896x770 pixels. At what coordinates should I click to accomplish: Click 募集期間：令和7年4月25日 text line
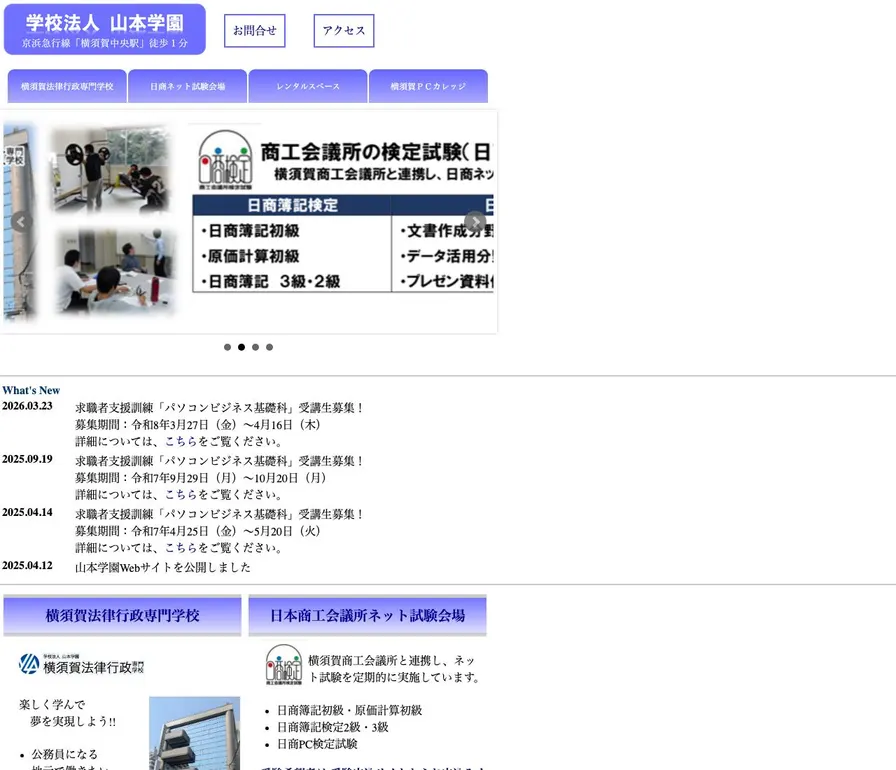click(x=198, y=531)
